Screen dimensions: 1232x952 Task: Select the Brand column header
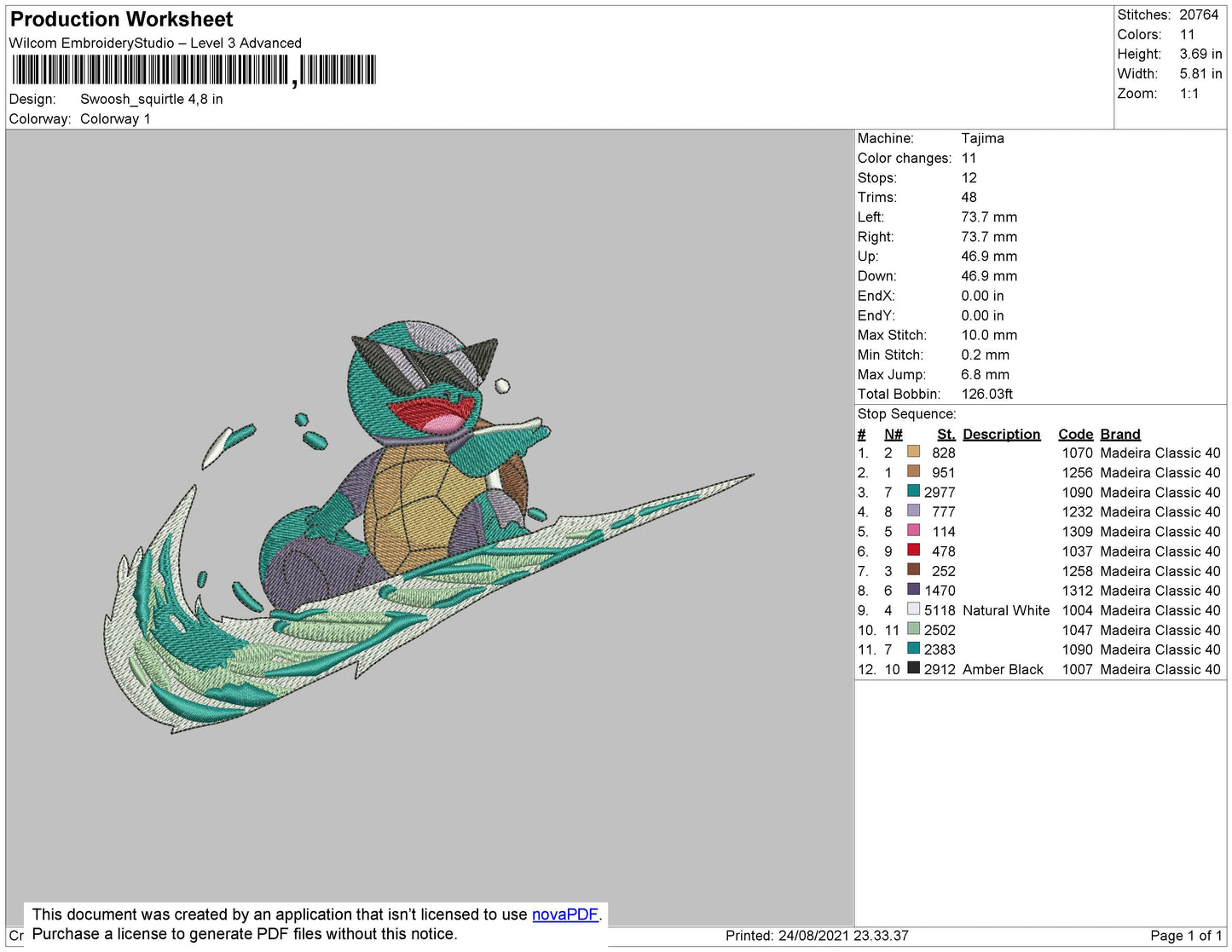[1119, 434]
